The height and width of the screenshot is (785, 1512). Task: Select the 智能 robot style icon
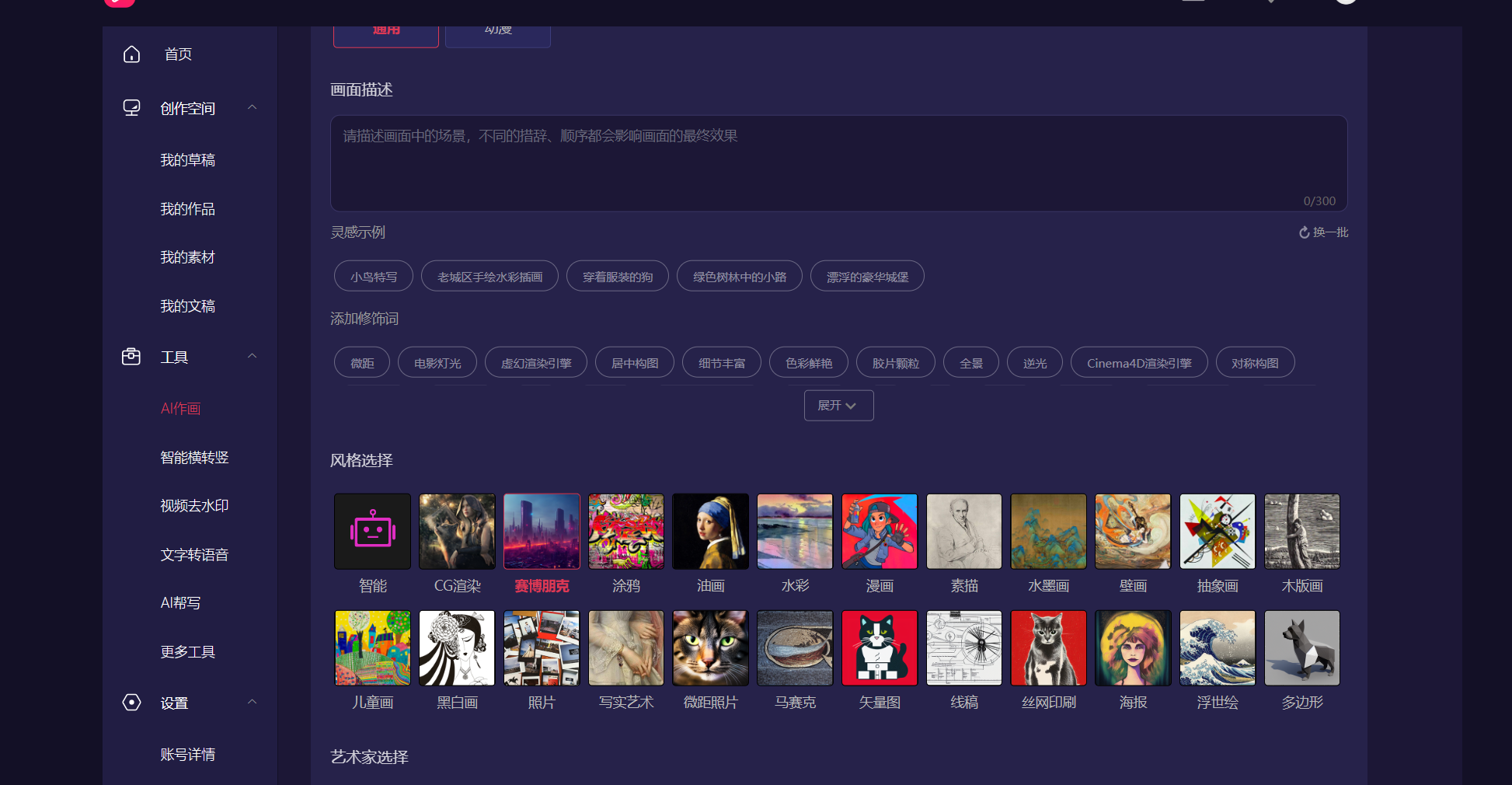373,532
